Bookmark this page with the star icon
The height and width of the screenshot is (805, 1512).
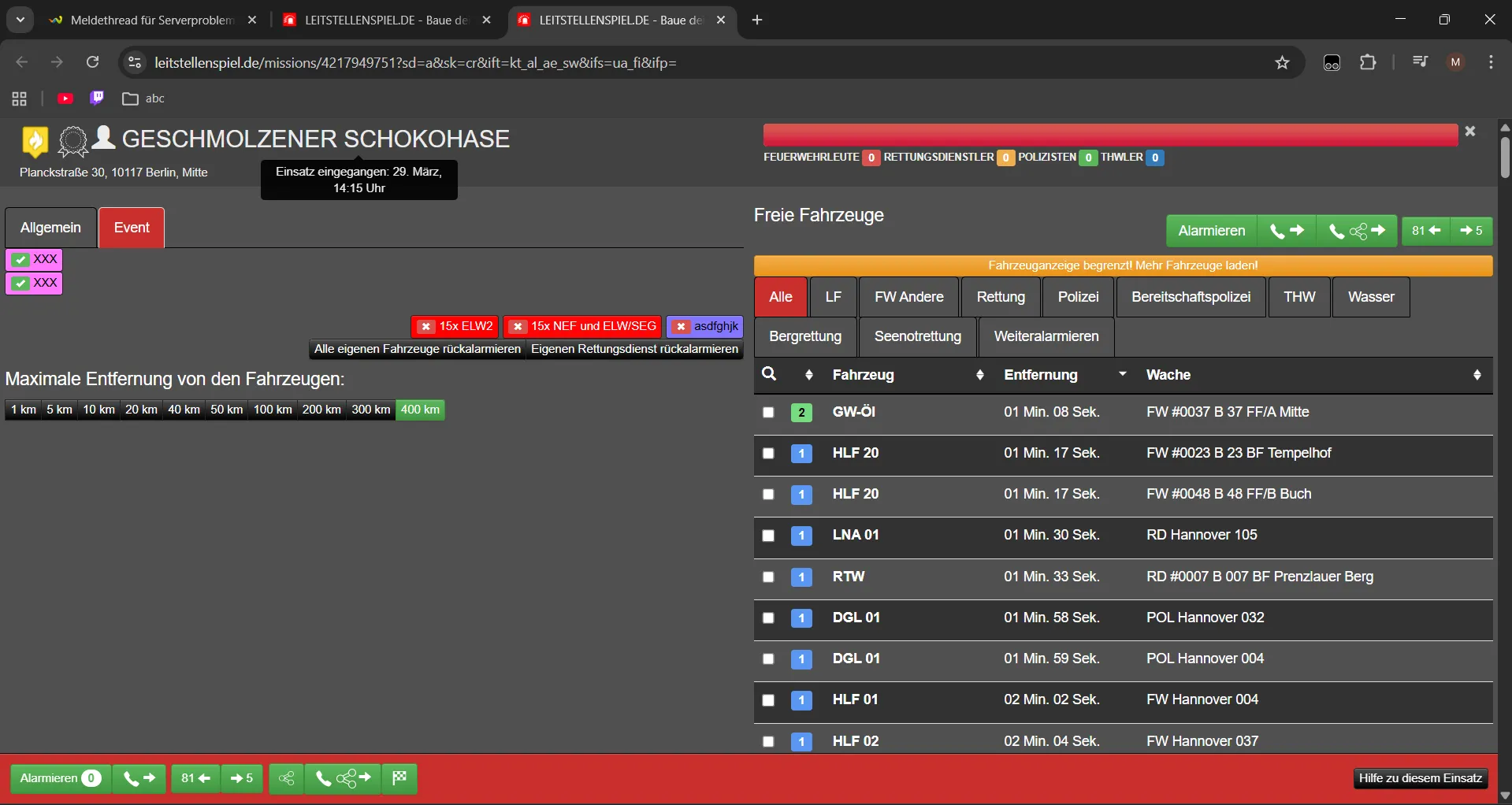click(x=1282, y=63)
